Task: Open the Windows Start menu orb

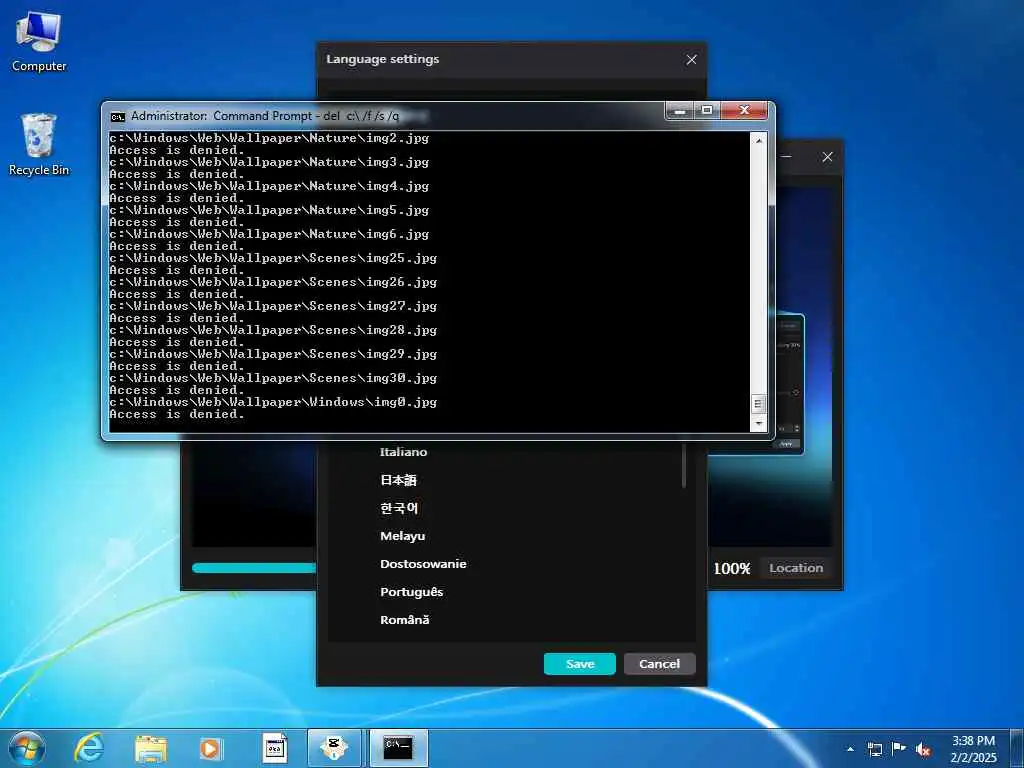Action: tap(27, 748)
